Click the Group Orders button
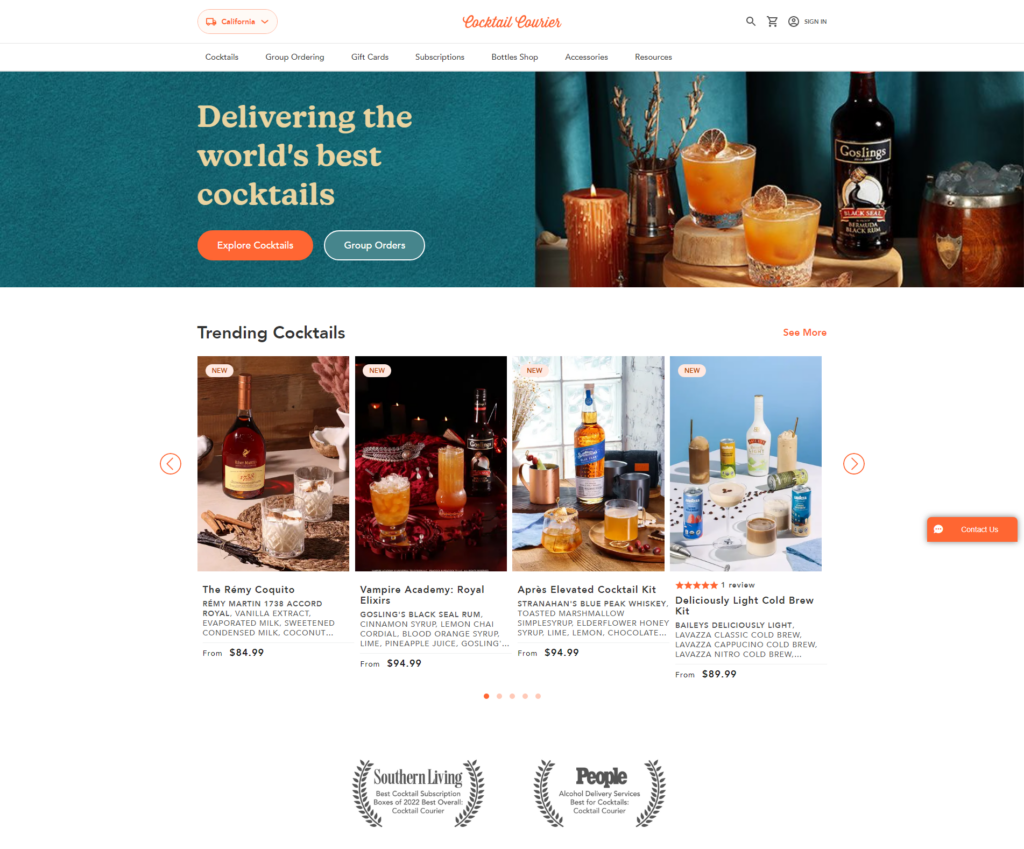 tap(374, 245)
